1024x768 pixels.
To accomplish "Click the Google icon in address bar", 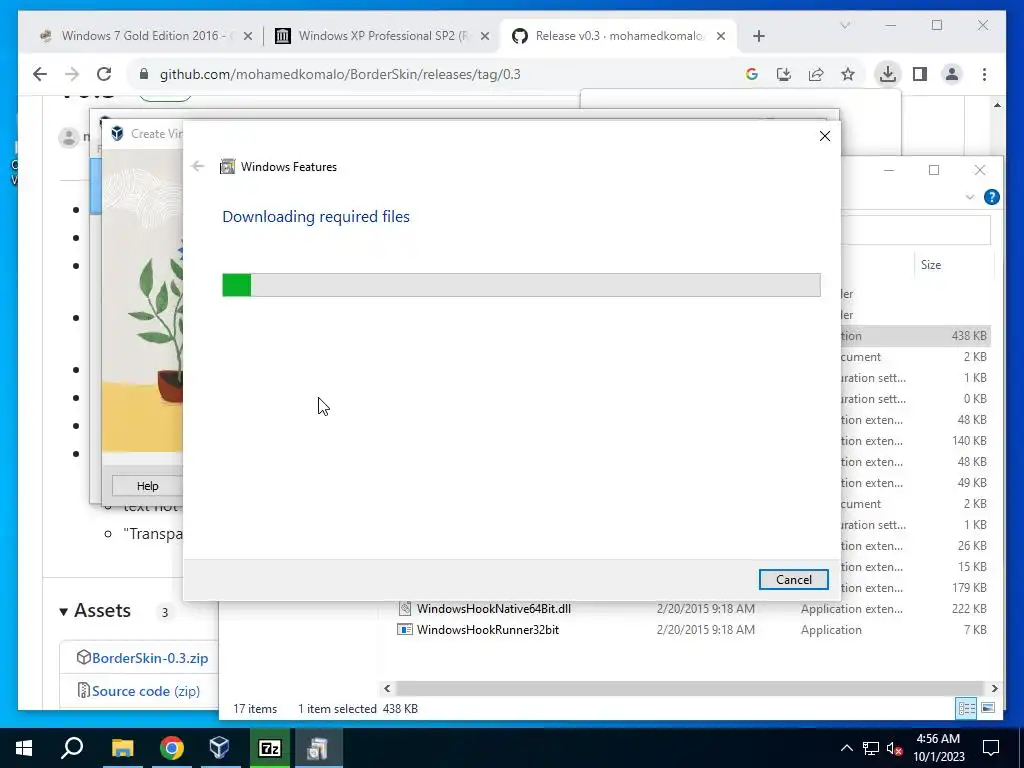I will [752, 74].
